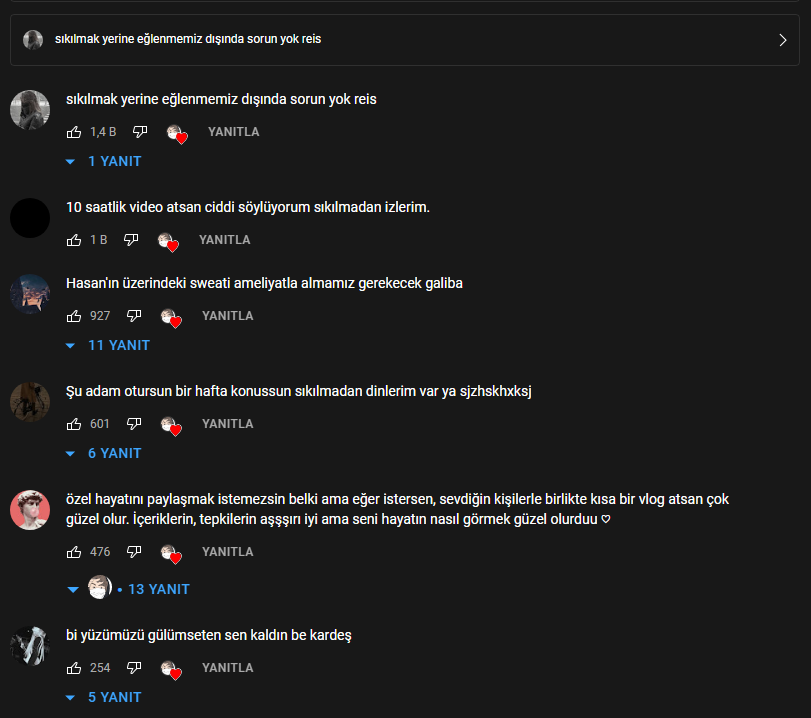Dislike the 'sıkılmak yerine' first comment
This screenshot has height=718, width=811.
140,132
